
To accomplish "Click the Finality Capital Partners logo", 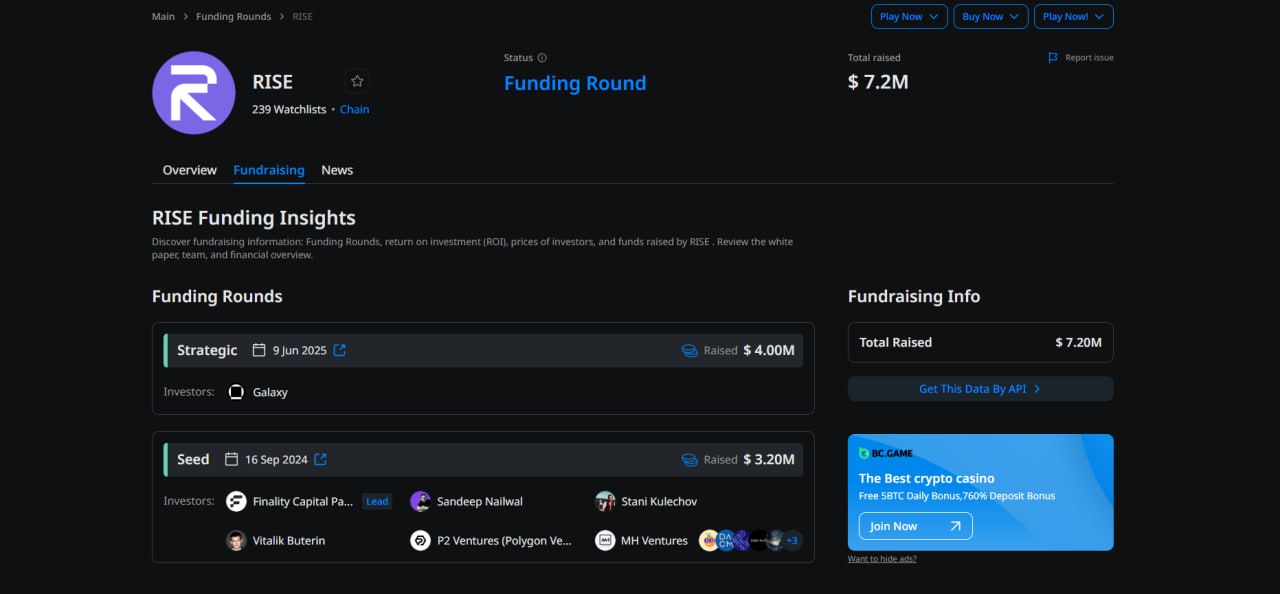I will tap(236, 501).
